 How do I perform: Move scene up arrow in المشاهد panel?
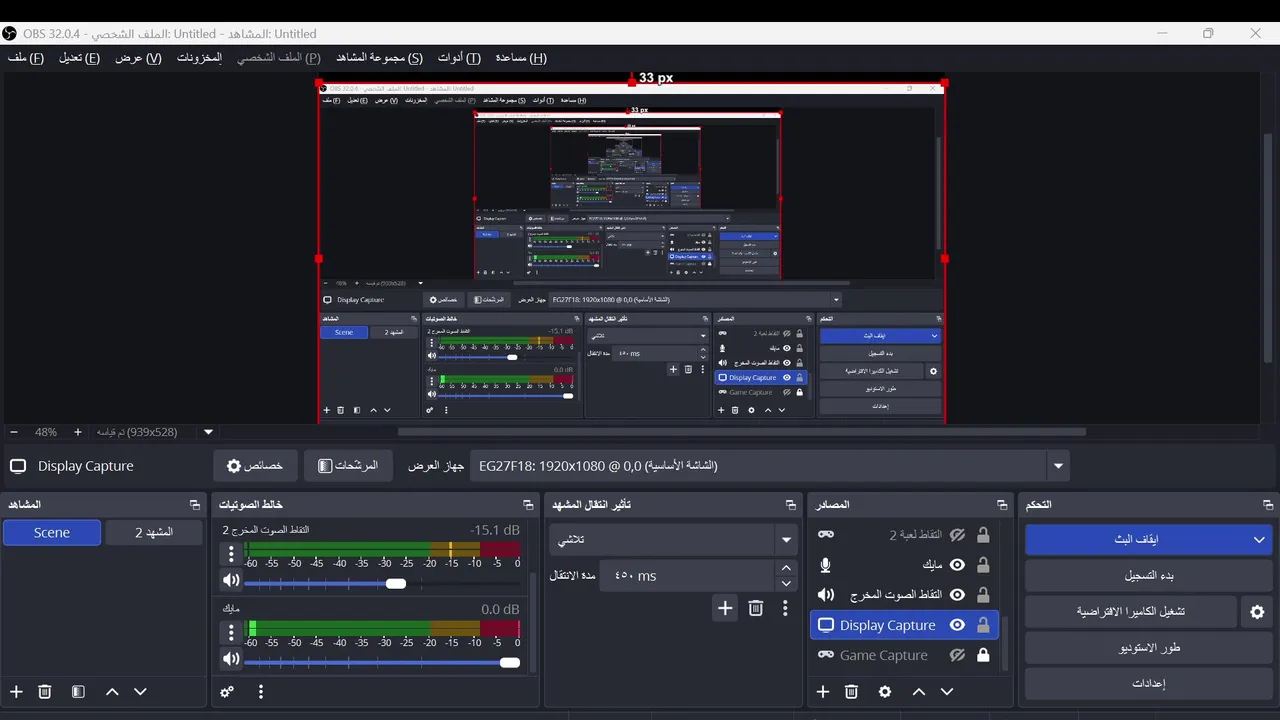point(112,692)
